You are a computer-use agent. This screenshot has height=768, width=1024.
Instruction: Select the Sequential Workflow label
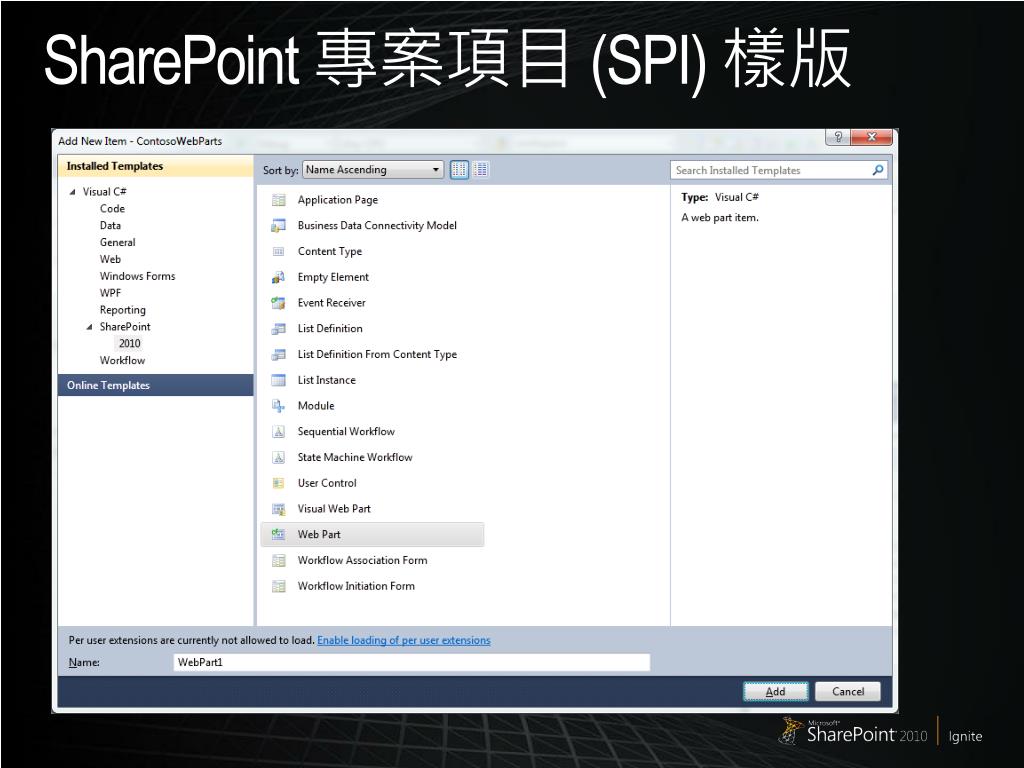[346, 432]
